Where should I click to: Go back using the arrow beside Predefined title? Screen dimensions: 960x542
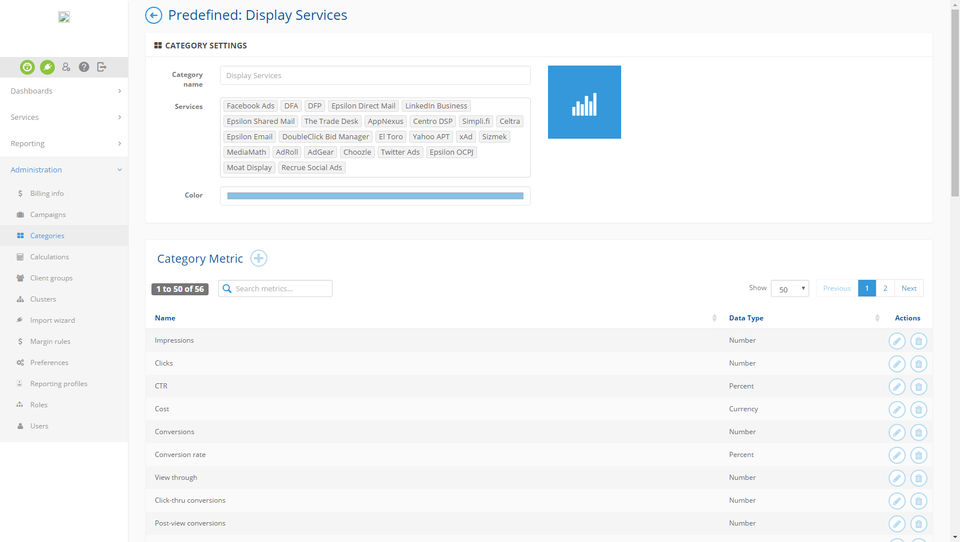[x=153, y=15]
